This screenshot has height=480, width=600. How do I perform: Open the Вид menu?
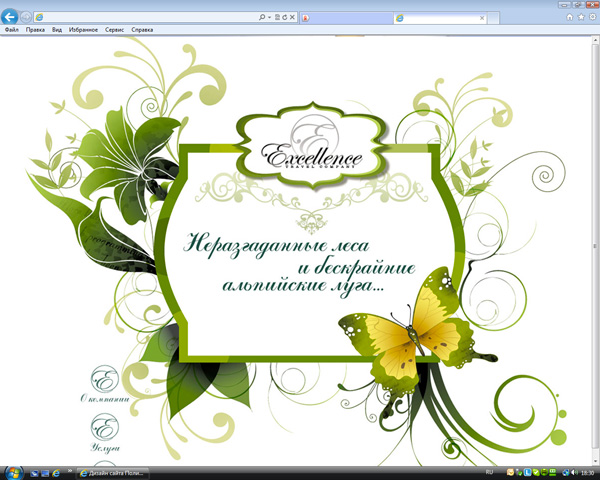pos(57,29)
